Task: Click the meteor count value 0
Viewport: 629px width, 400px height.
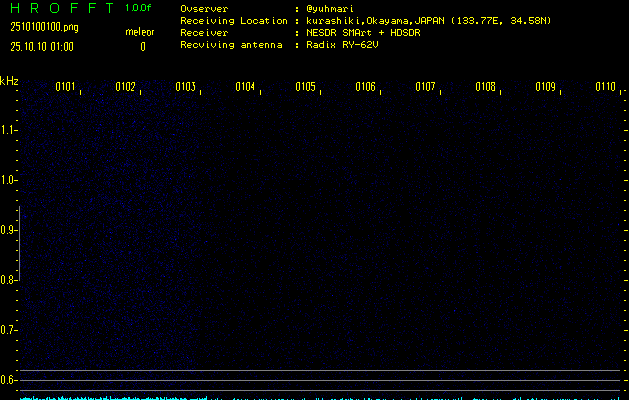Action: pyautogui.click(x=143, y=47)
